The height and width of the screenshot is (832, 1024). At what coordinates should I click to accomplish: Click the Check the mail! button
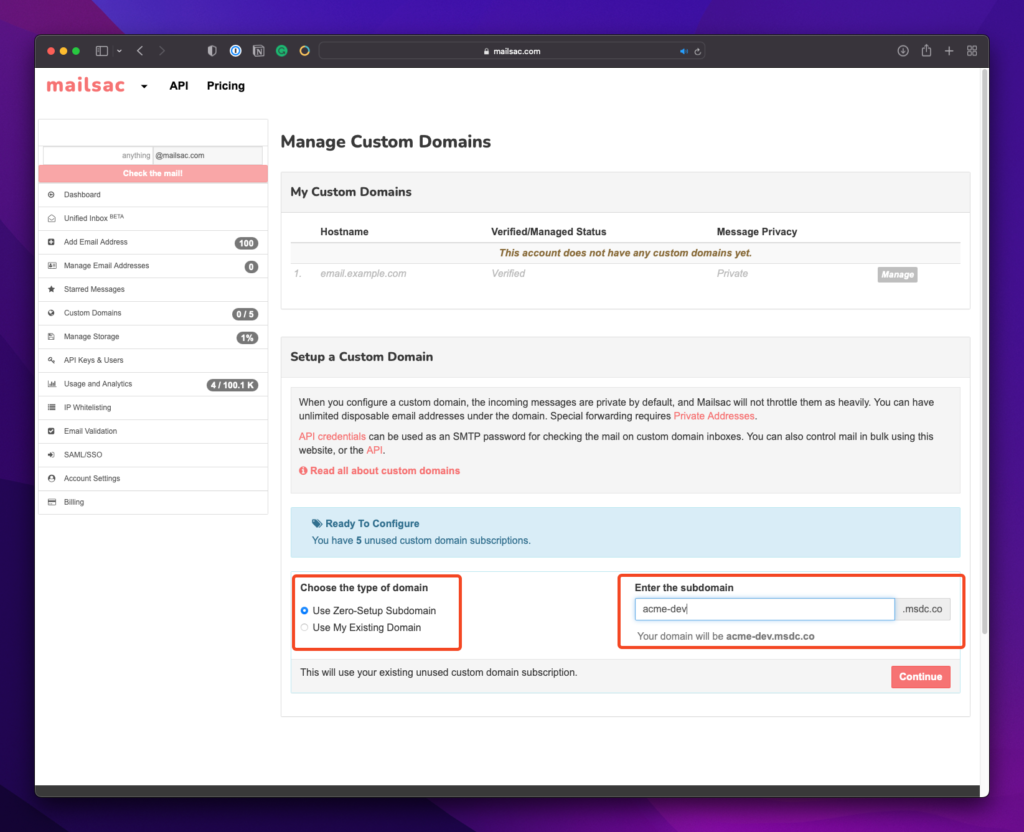[x=153, y=174]
